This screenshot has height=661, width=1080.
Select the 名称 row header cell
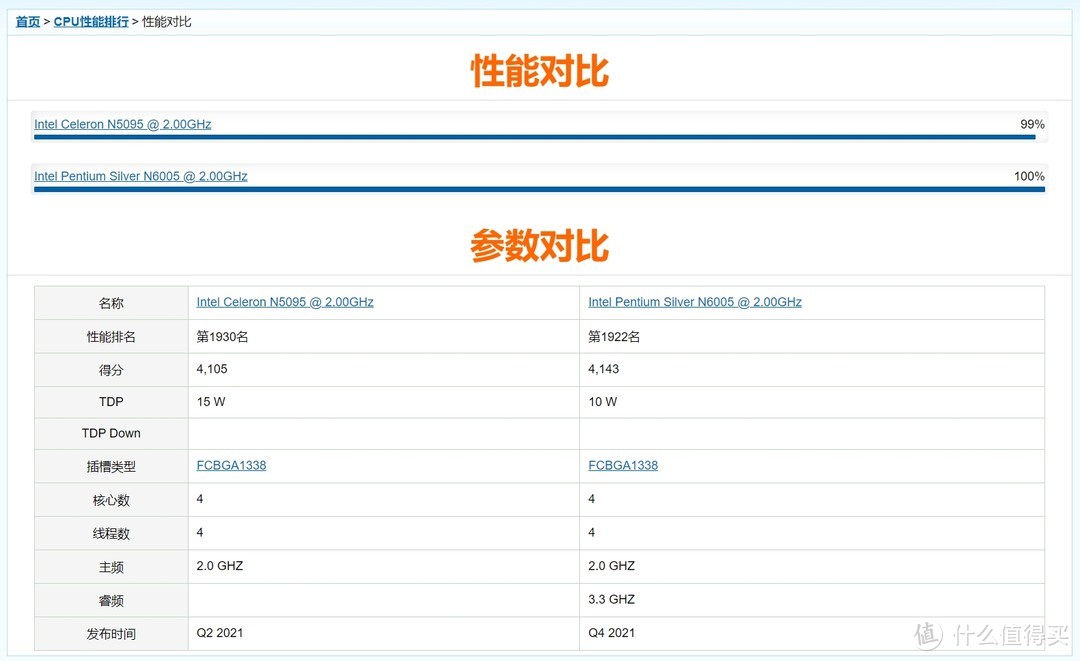click(x=110, y=302)
